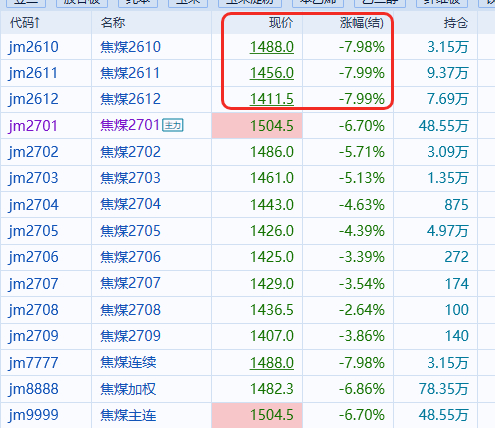Click change -5.71% in the jm2702 row
495x428 pixels.
362,152
